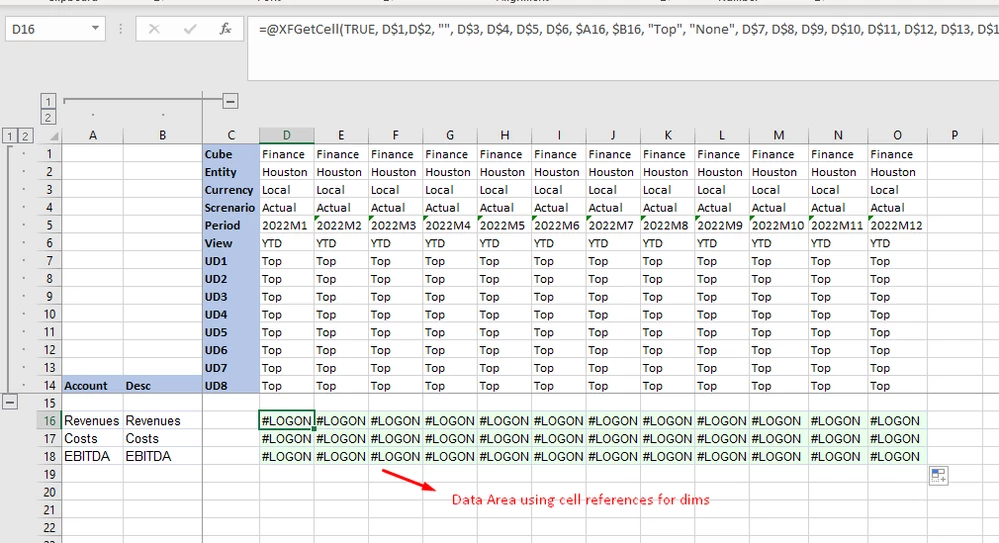
Task: Select YTD in column H row 6
Action: pyautogui.click(x=505, y=243)
